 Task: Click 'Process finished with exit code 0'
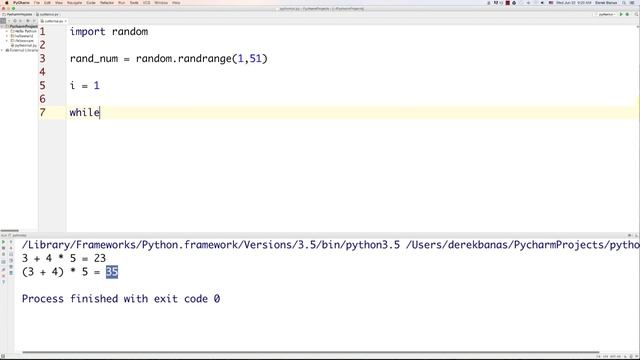click(121, 299)
